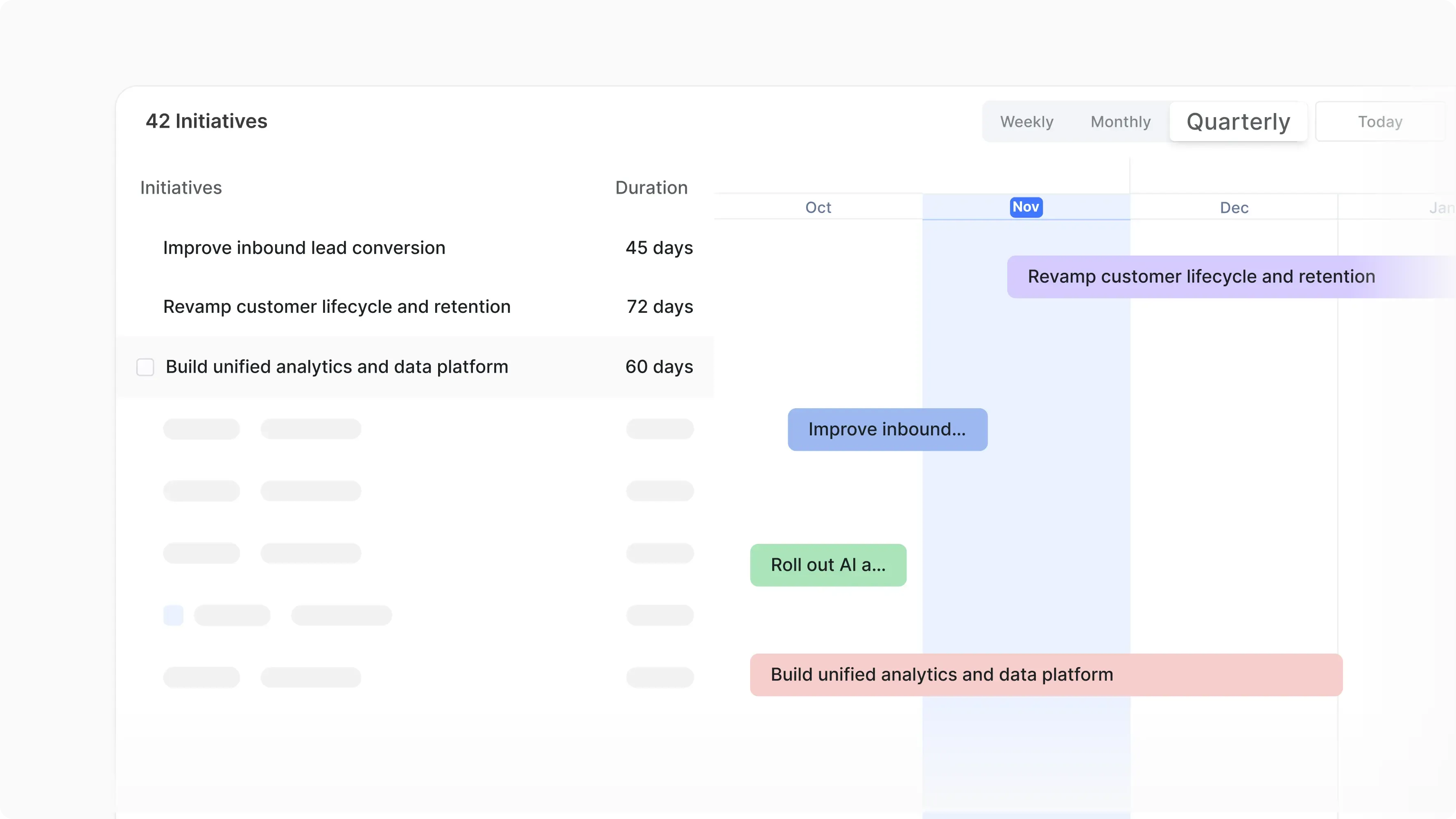
Task: Select the 'Improve inbound lead conversion' initiative row
Action: coord(304,248)
